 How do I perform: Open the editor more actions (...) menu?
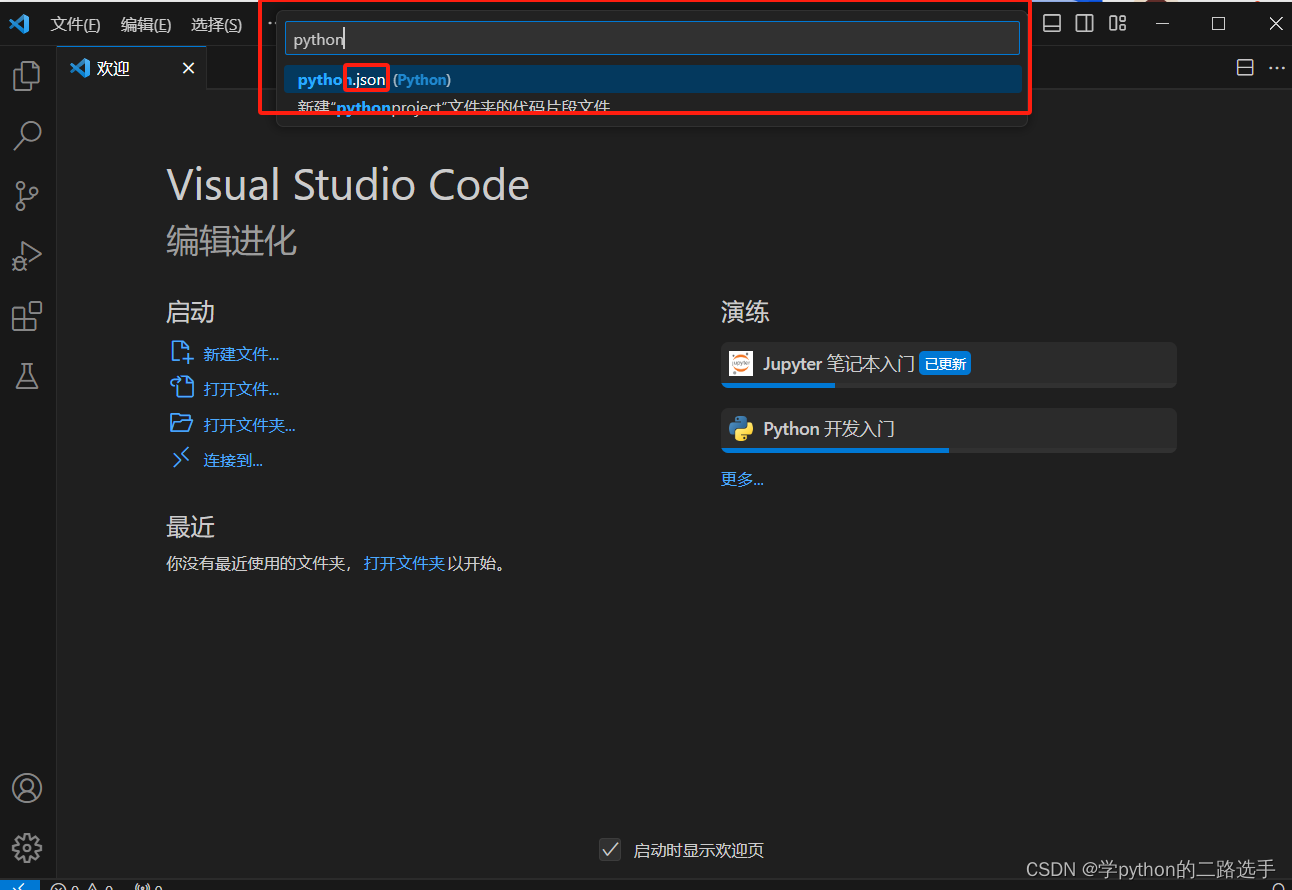click(1277, 67)
